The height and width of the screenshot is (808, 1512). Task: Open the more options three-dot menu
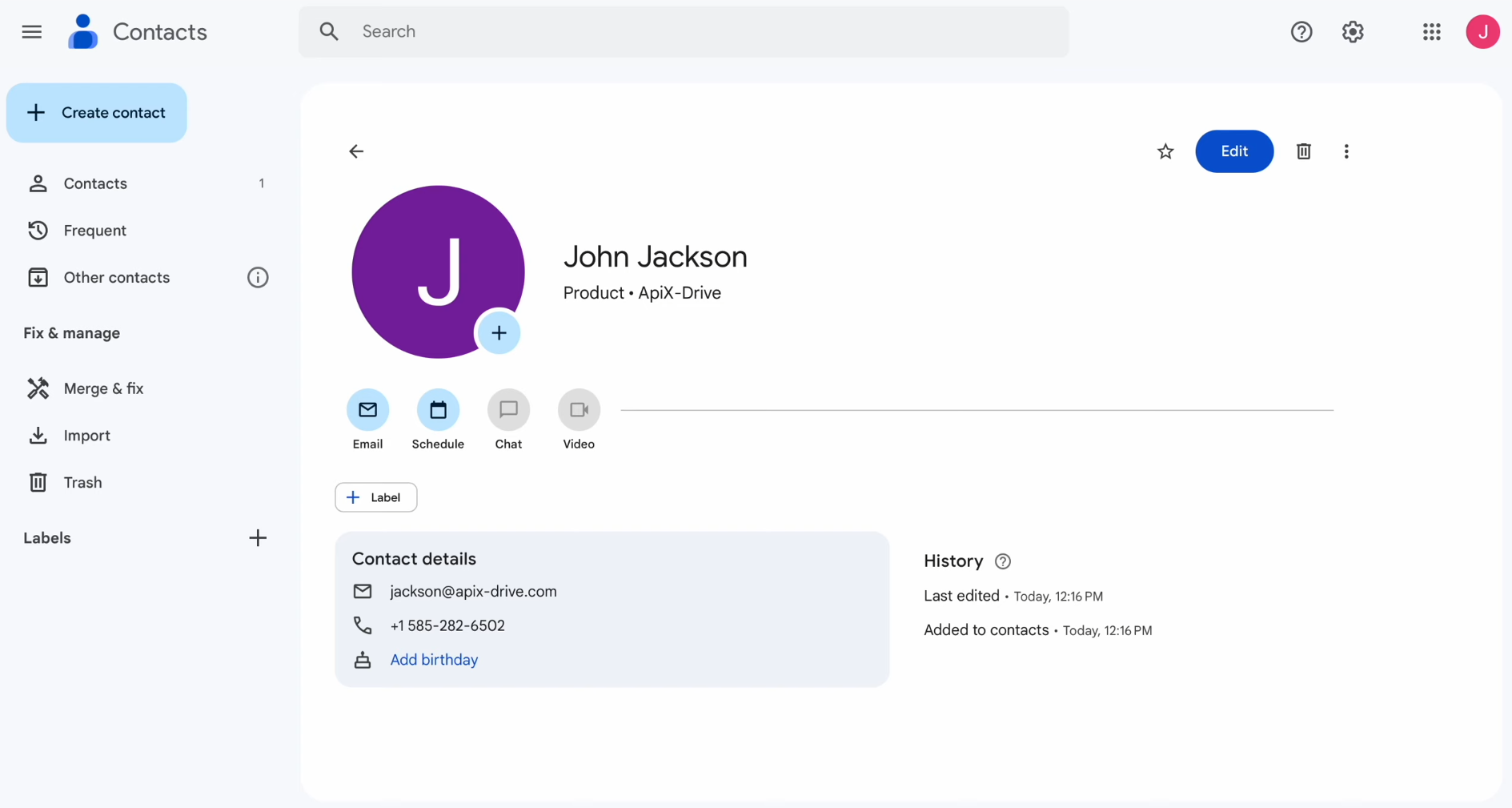click(x=1346, y=151)
